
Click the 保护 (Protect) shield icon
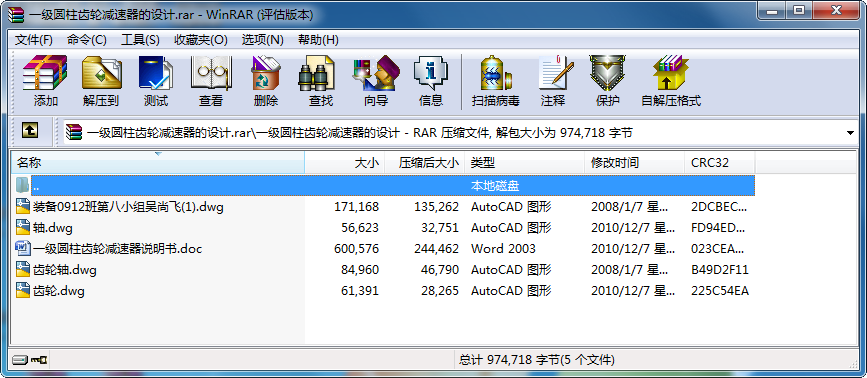607,81
